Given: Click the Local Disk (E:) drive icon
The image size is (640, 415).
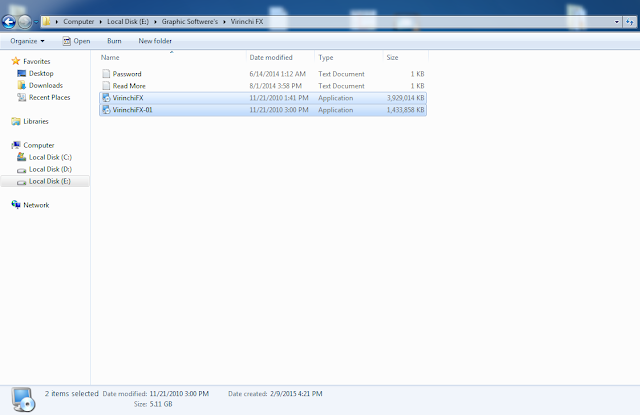Looking at the screenshot, I should coord(22,182).
